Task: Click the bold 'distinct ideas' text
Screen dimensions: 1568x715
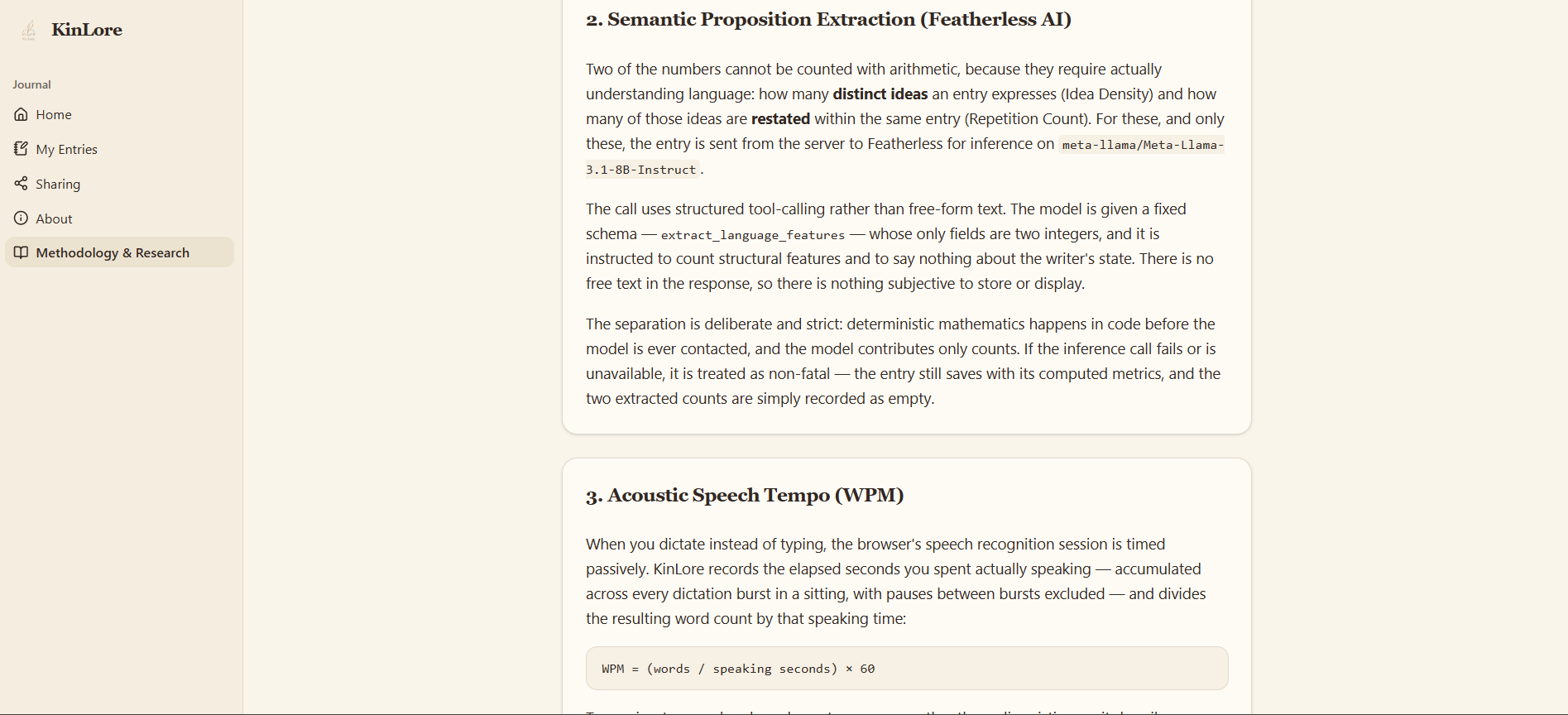Action: click(x=880, y=94)
